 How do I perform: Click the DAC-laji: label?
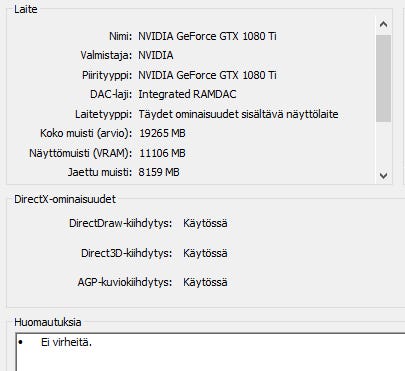(x=111, y=94)
